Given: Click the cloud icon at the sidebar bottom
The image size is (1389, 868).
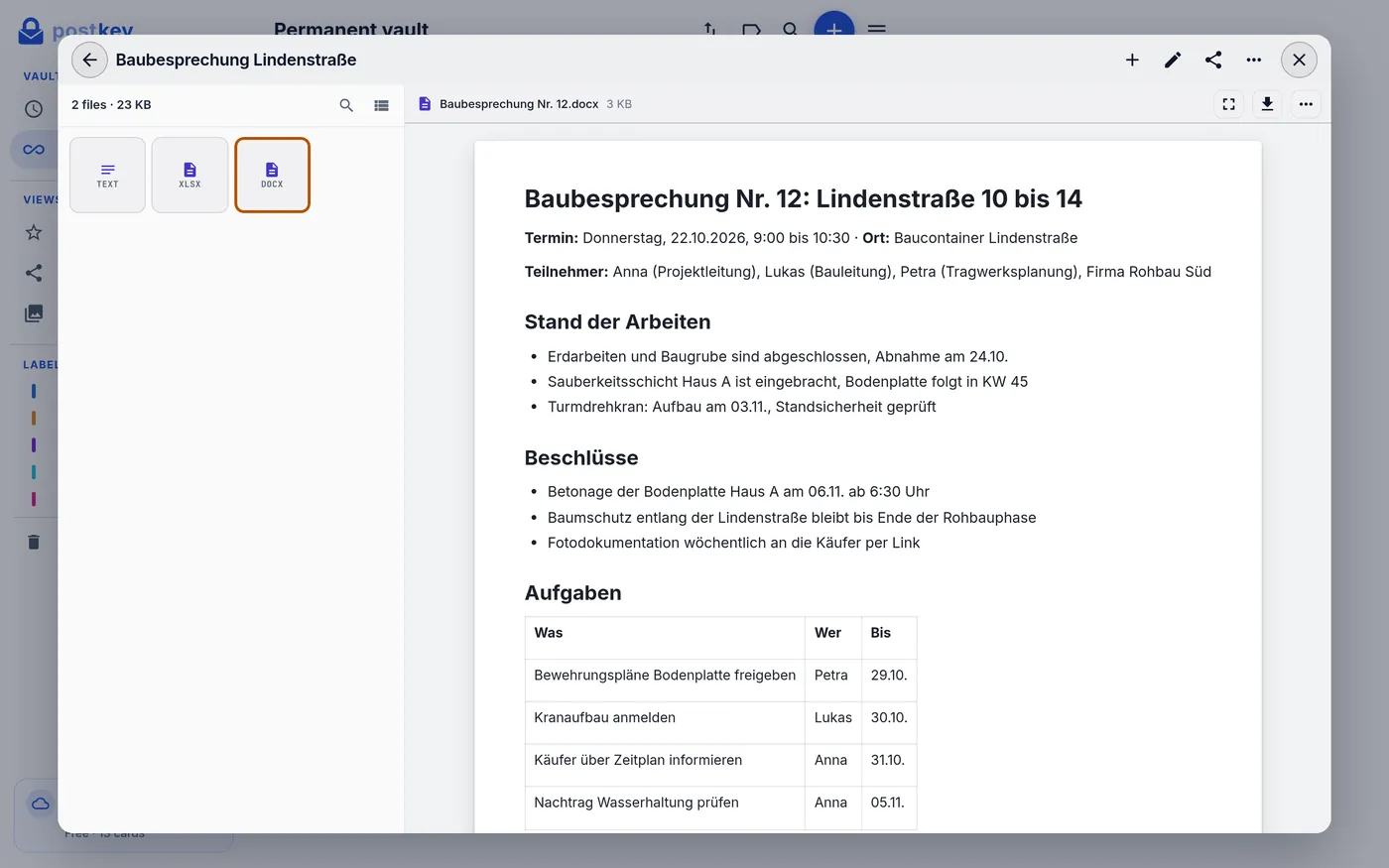Looking at the screenshot, I should [41, 804].
